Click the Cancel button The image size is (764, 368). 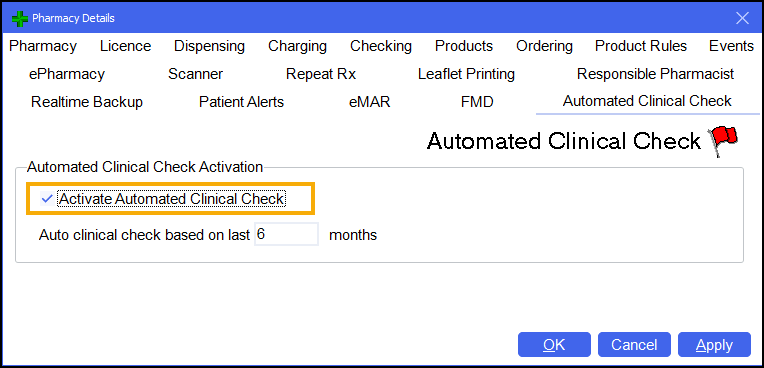tap(634, 345)
